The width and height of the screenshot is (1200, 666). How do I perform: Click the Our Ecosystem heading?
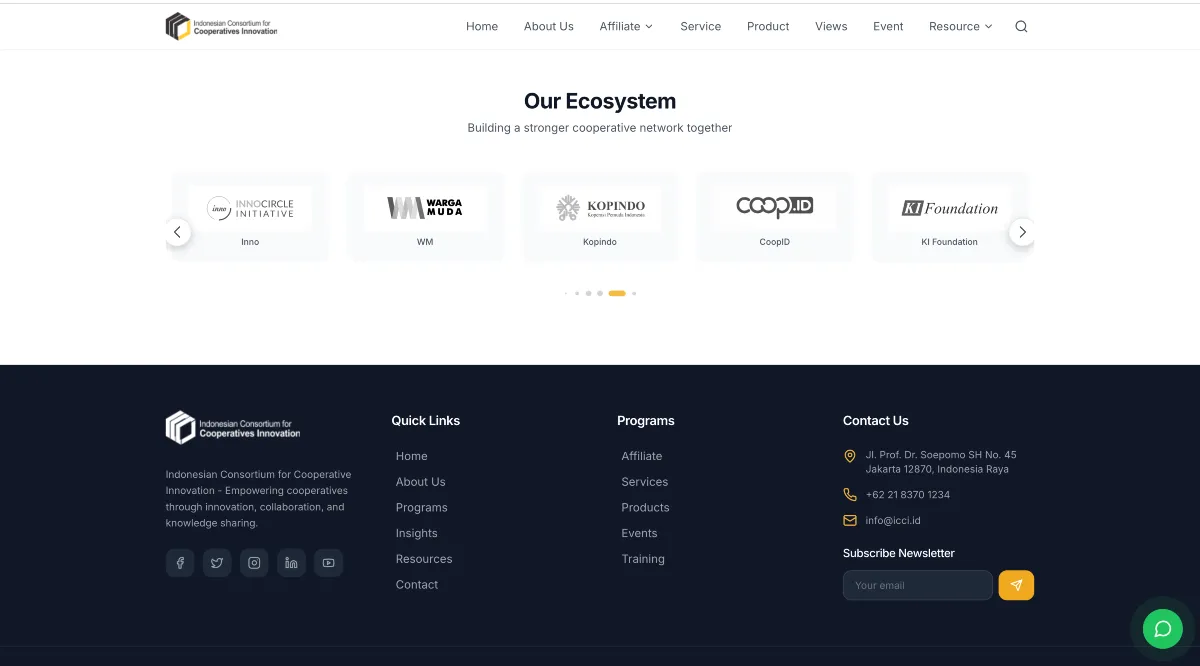pyautogui.click(x=600, y=101)
